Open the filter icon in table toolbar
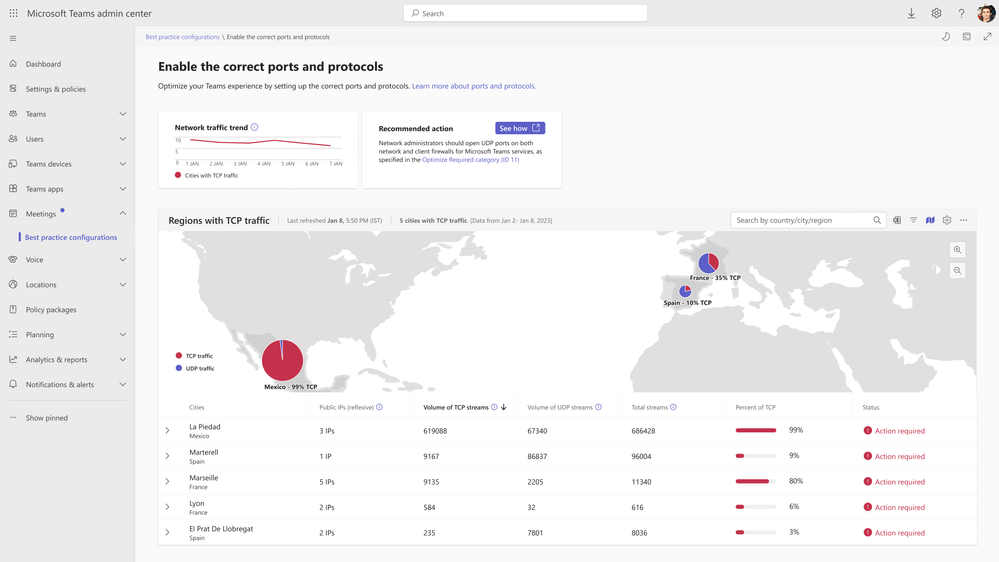The image size is (999, 562). [913, 220]
